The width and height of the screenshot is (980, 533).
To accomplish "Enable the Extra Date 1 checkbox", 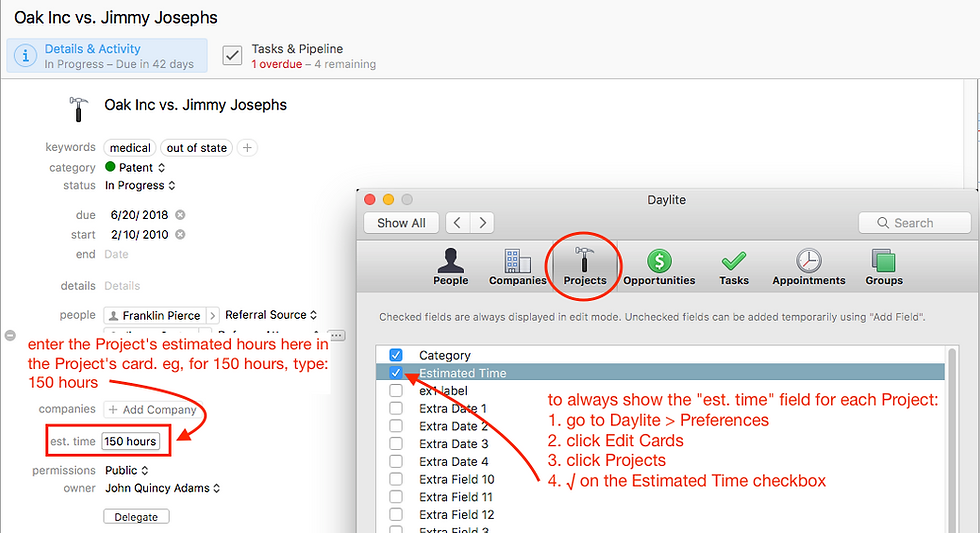I will (396, 408).
